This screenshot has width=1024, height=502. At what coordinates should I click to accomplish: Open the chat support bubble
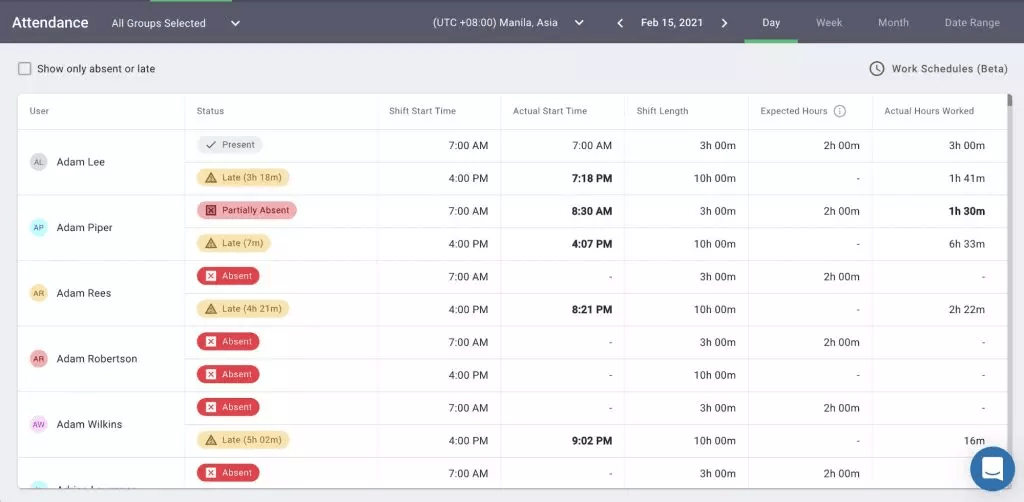pyautogui.click(x=992, y=468)
